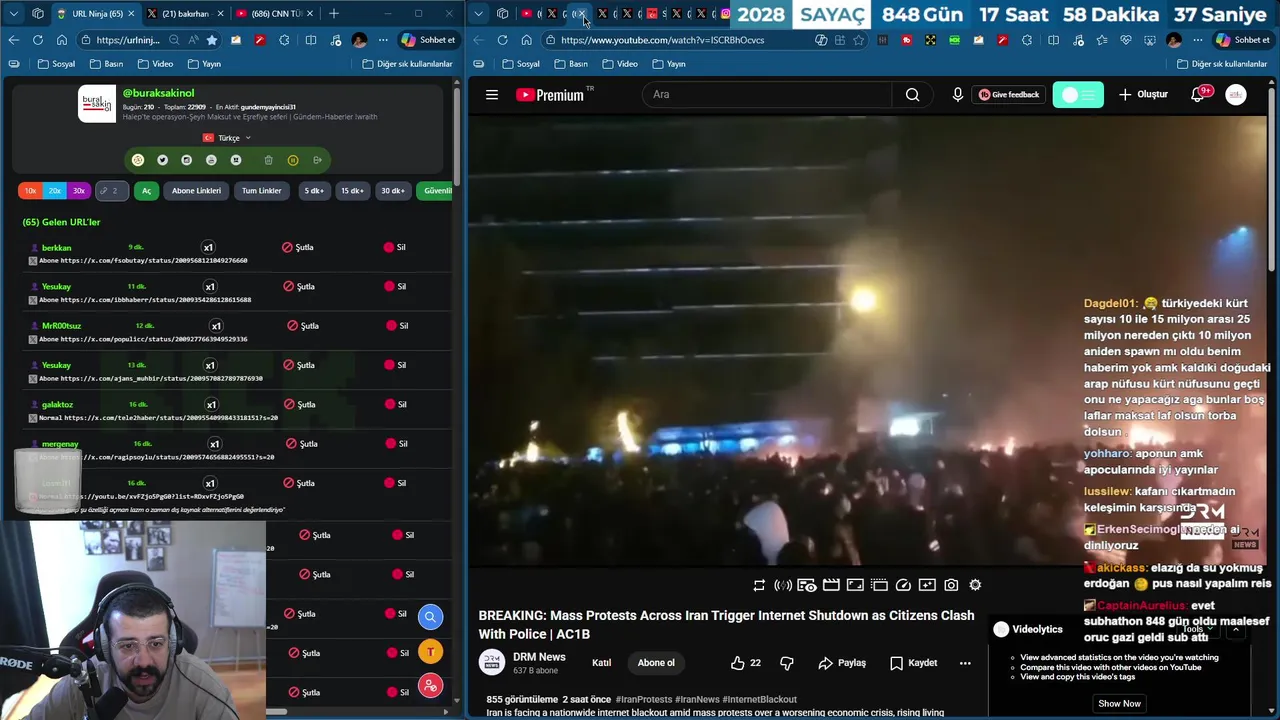Click the yellow pause icon in URL Ninja
The image size is (1280, 720).
(x=293, y=160)
